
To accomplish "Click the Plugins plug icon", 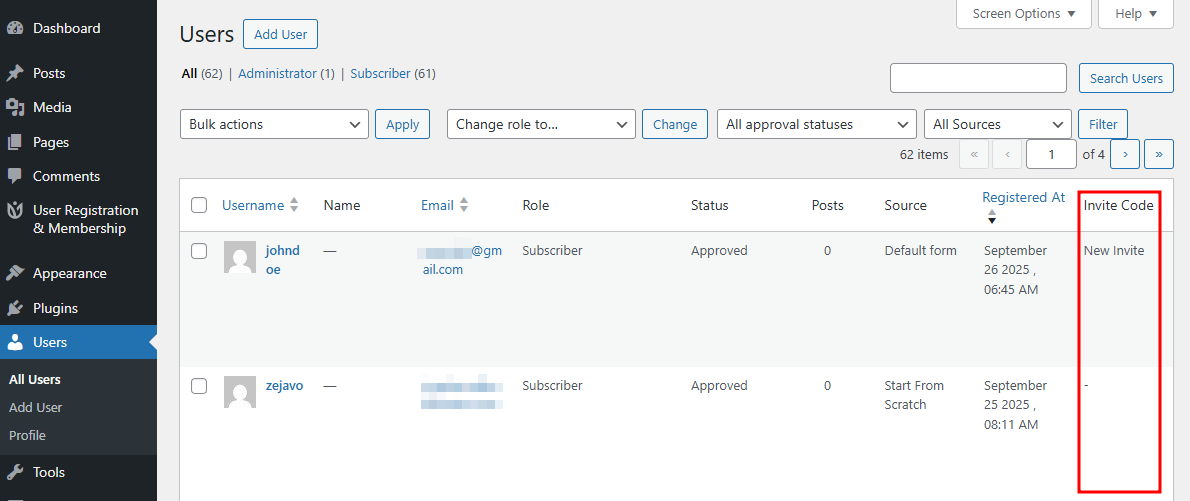I will pyautogui.click(x=14, y=309).
